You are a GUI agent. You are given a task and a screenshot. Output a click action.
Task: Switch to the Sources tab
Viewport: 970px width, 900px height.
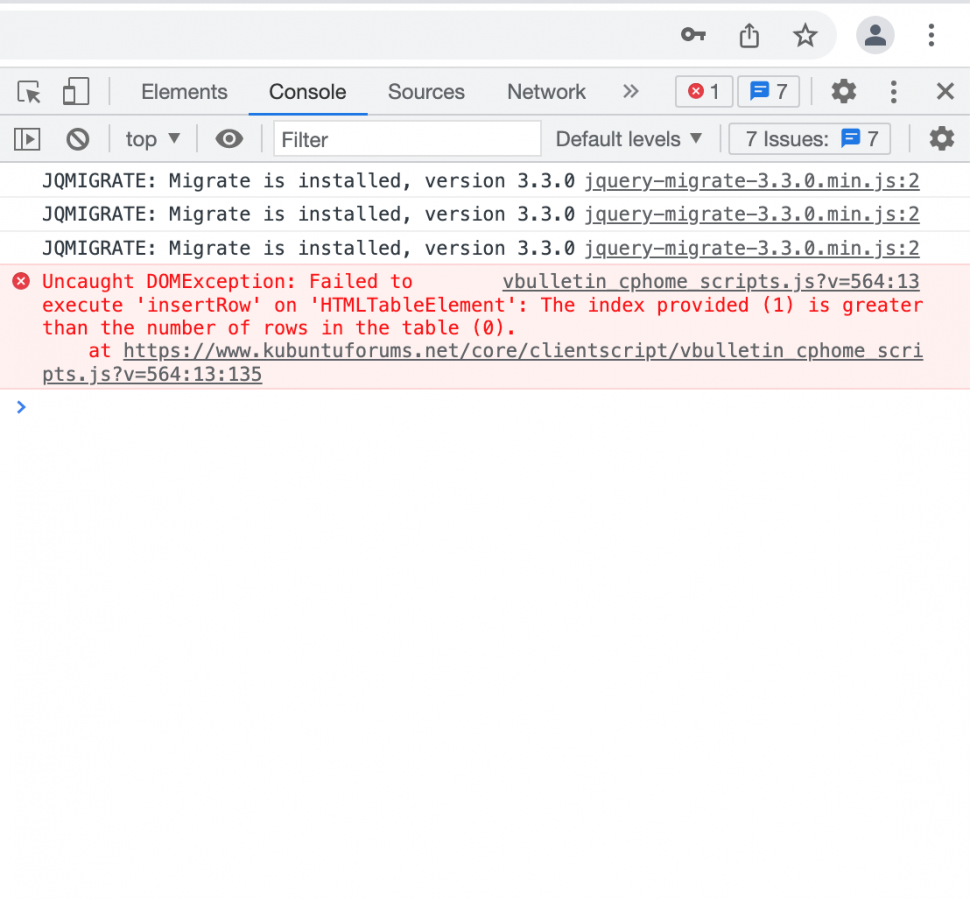pos(426,92)
